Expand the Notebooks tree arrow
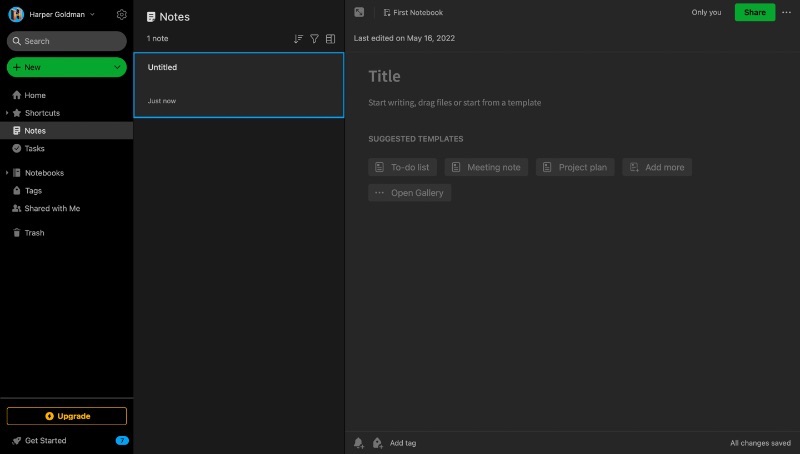Image resolution: width=800 pixels, height=454 pixels. coord(7,173)
